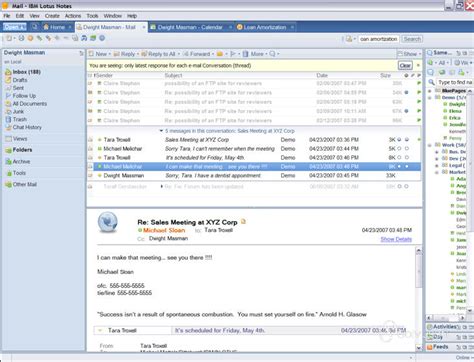Sort messages by Size column
Viewport: 474px width, 362px height.
[x=385, y=76]
